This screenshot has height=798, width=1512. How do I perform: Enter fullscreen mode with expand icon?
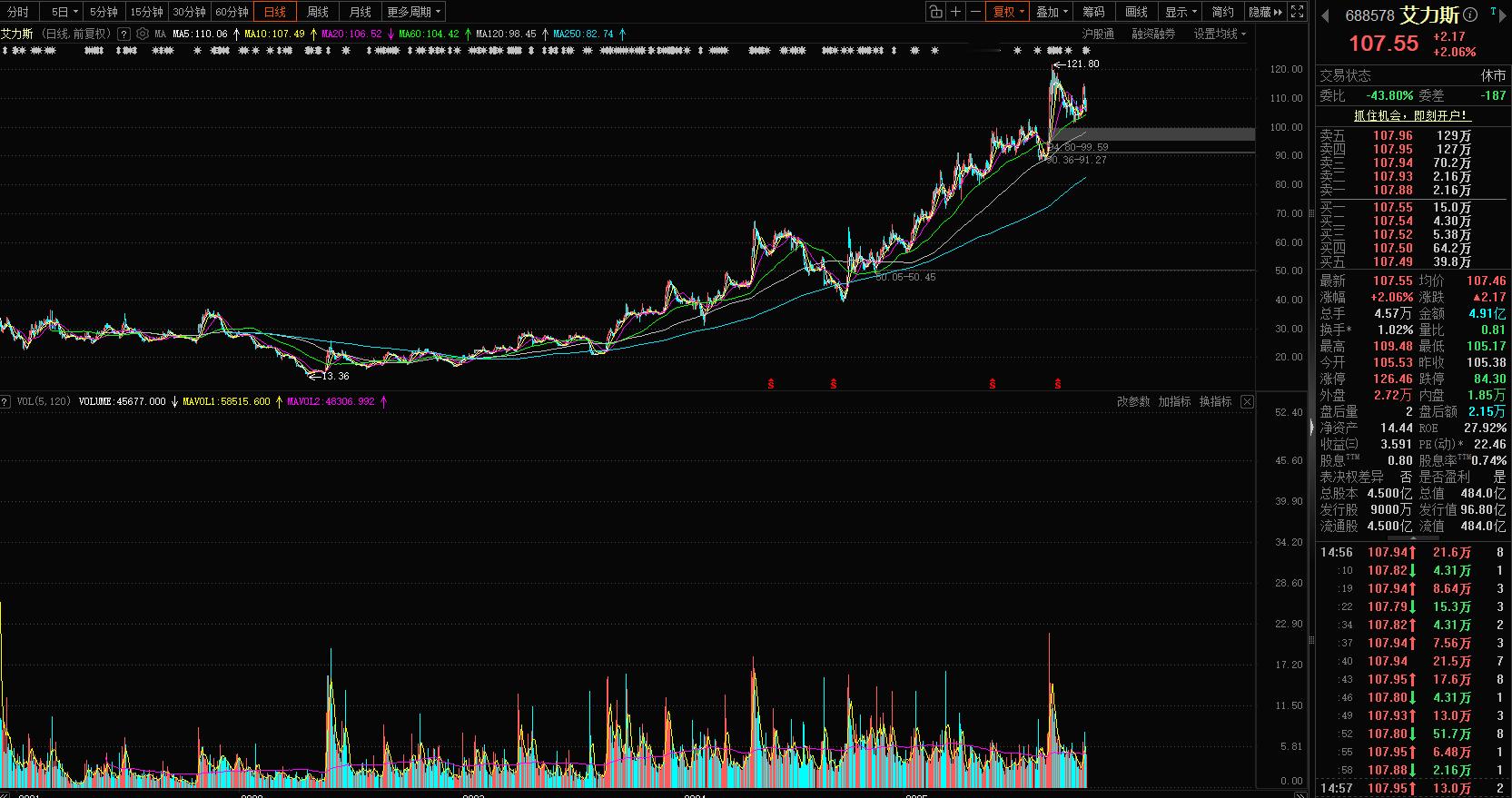tap(1298, 12)
